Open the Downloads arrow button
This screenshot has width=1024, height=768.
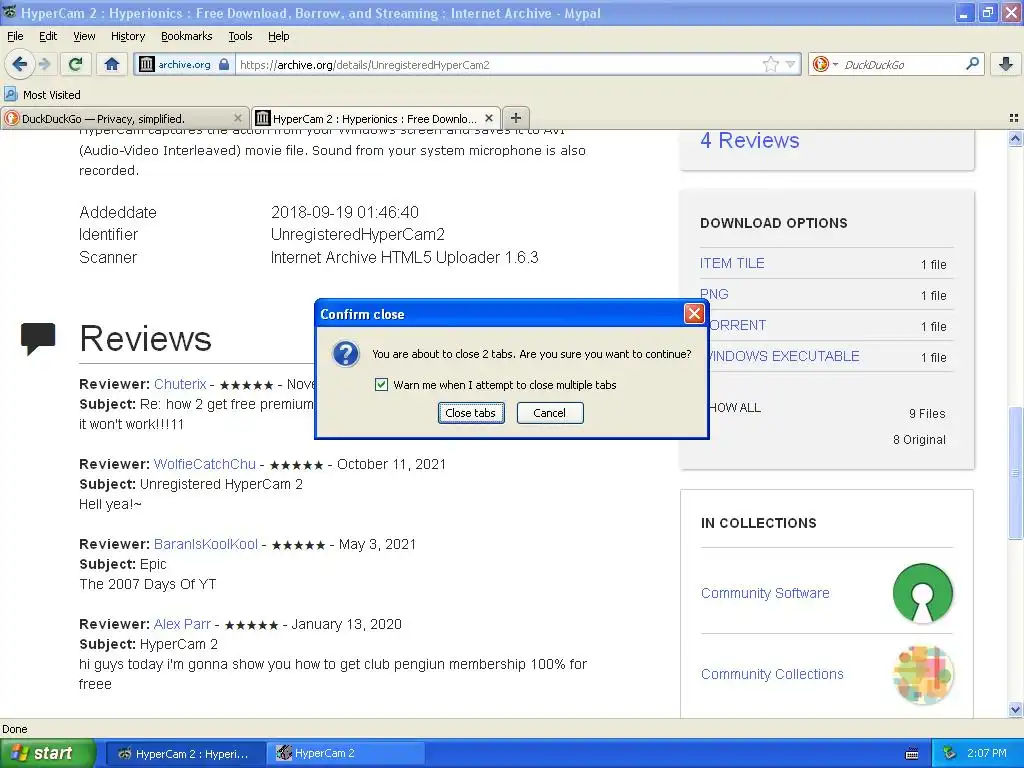pyautogui.click(x=1006, y=64)
